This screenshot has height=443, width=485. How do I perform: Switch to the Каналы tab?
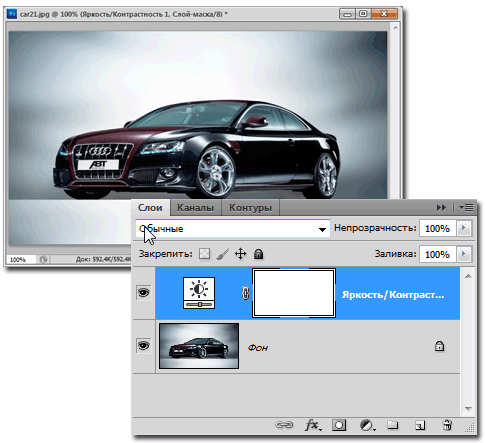[196, 208]
